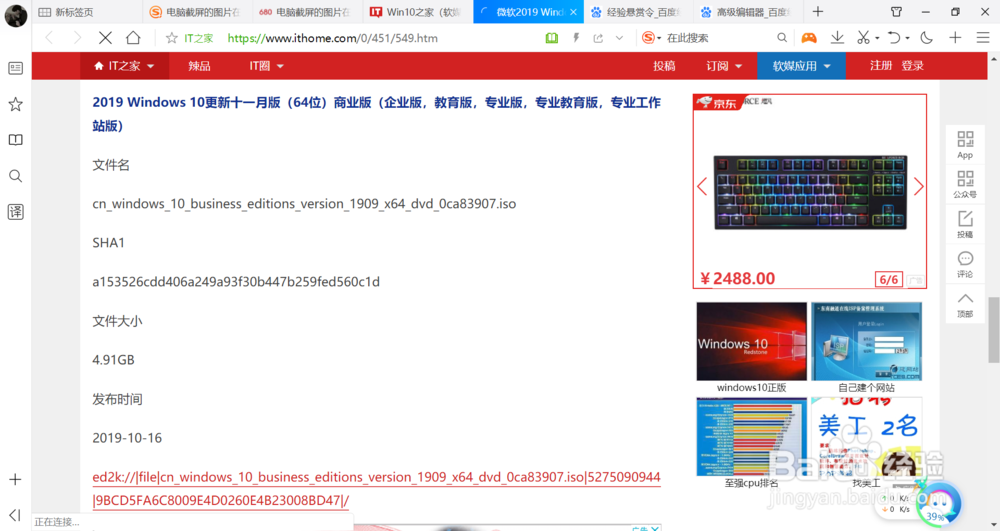This screenshot has height=531, width=1000.
Task: Expand the 软媒应用 dropdown
Action: pos(802,66)
